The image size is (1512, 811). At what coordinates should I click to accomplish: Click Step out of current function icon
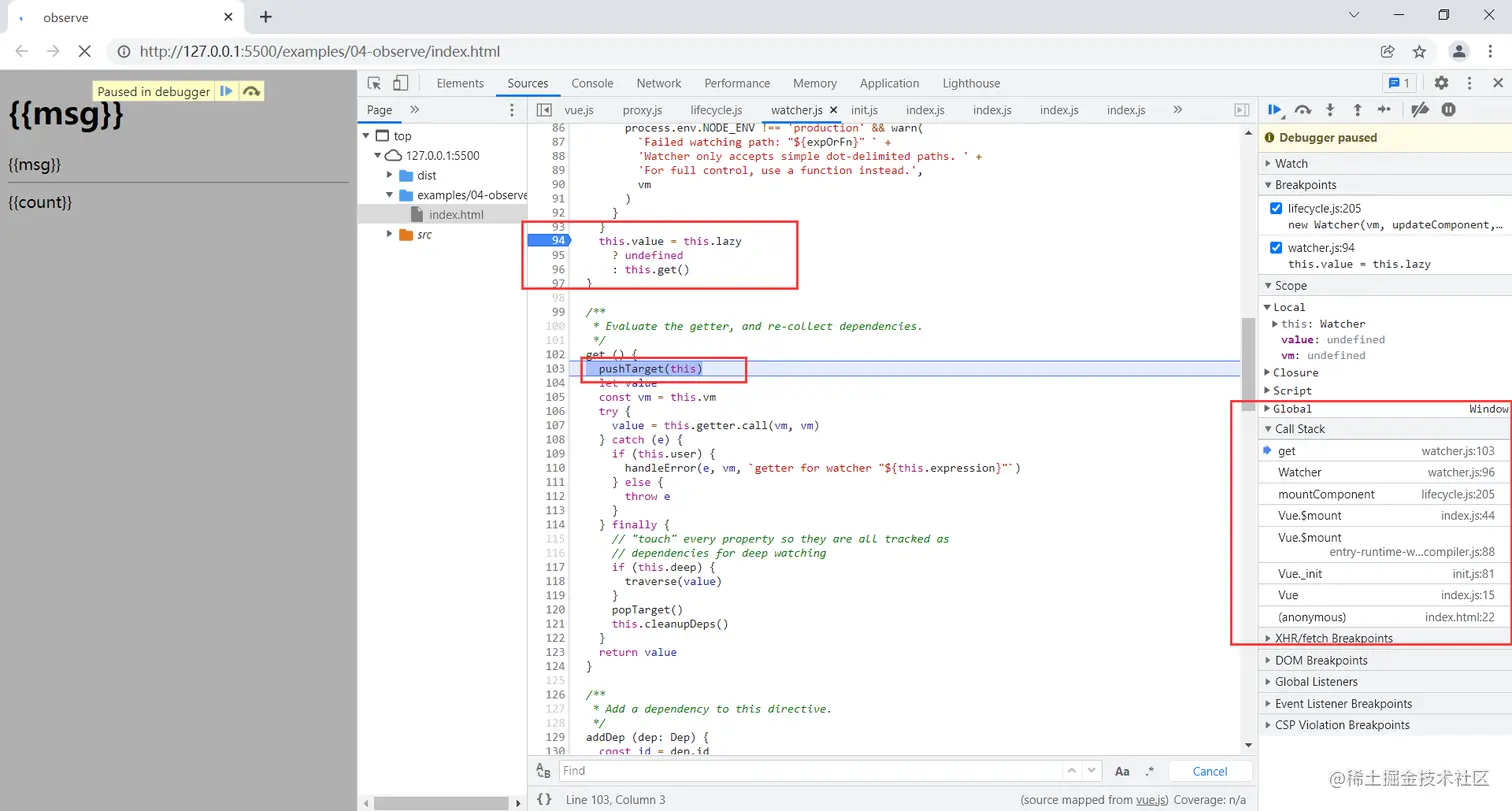[1357, 110]
